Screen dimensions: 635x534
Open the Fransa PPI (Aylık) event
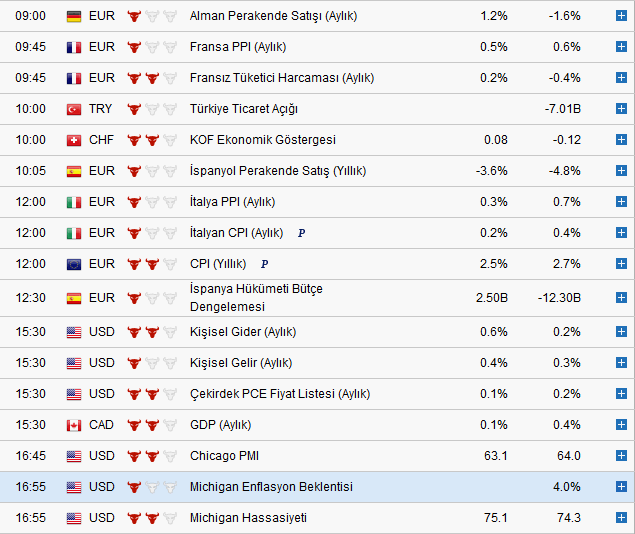[x=236, y=47]
